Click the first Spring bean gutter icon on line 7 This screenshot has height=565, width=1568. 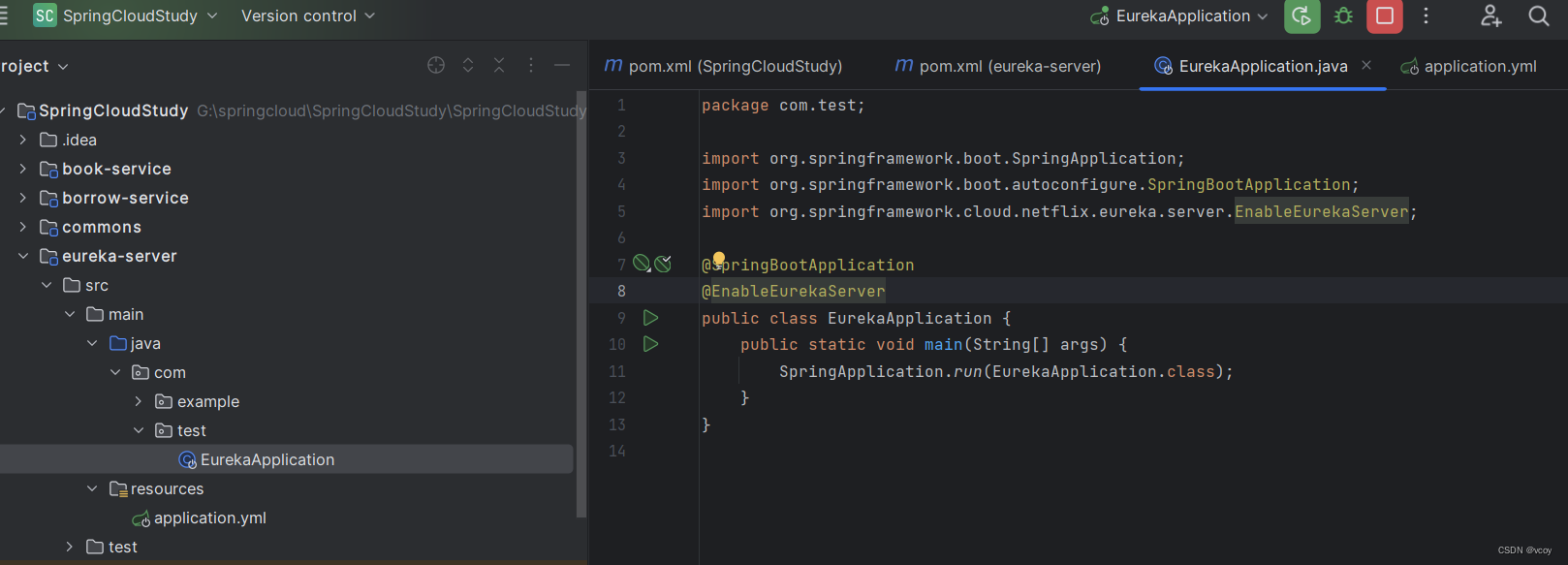click(x=642, y=264)
